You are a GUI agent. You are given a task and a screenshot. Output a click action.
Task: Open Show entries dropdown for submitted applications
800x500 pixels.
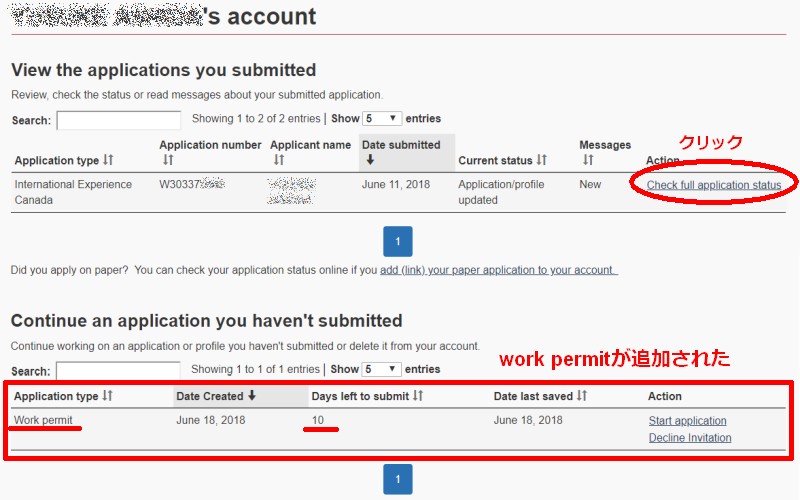(382, 118)
